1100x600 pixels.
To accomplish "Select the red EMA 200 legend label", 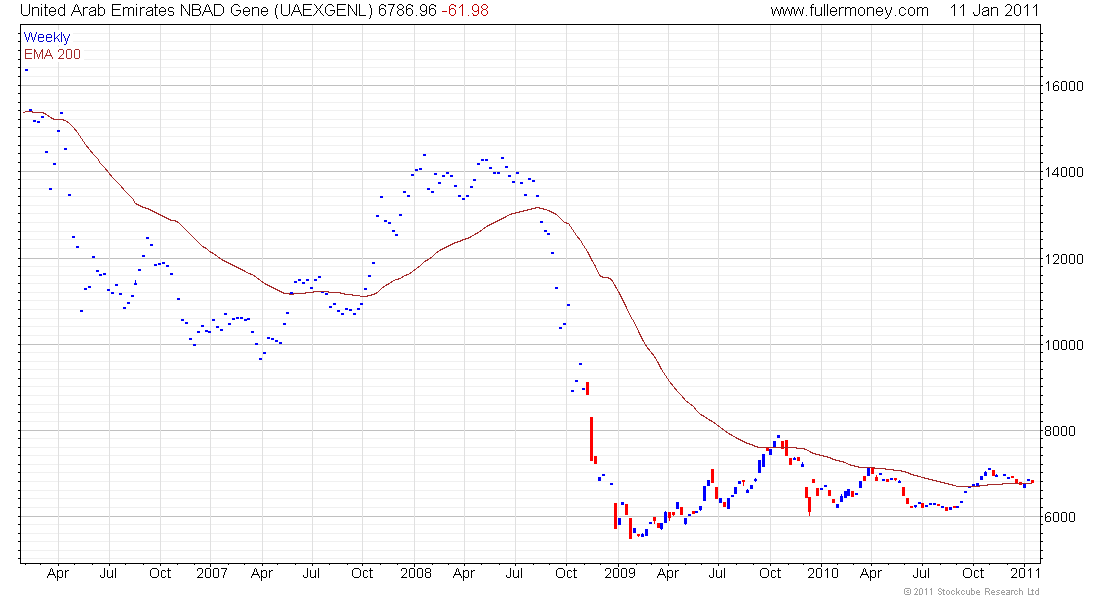I will (52, 55).
